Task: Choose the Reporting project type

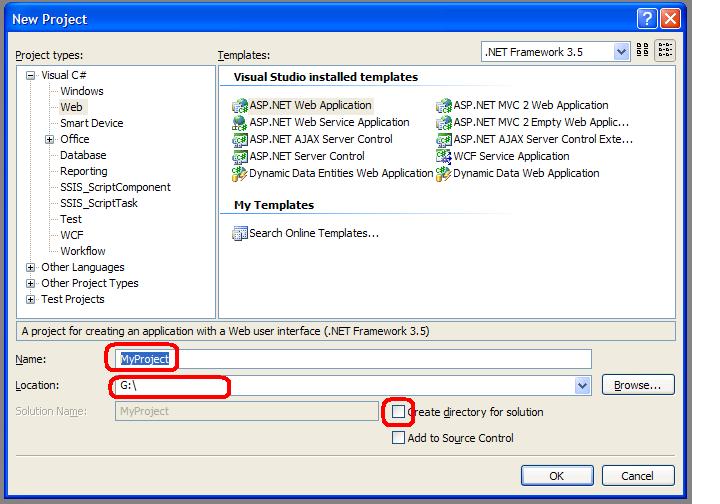Action: [x=84, y=171]
